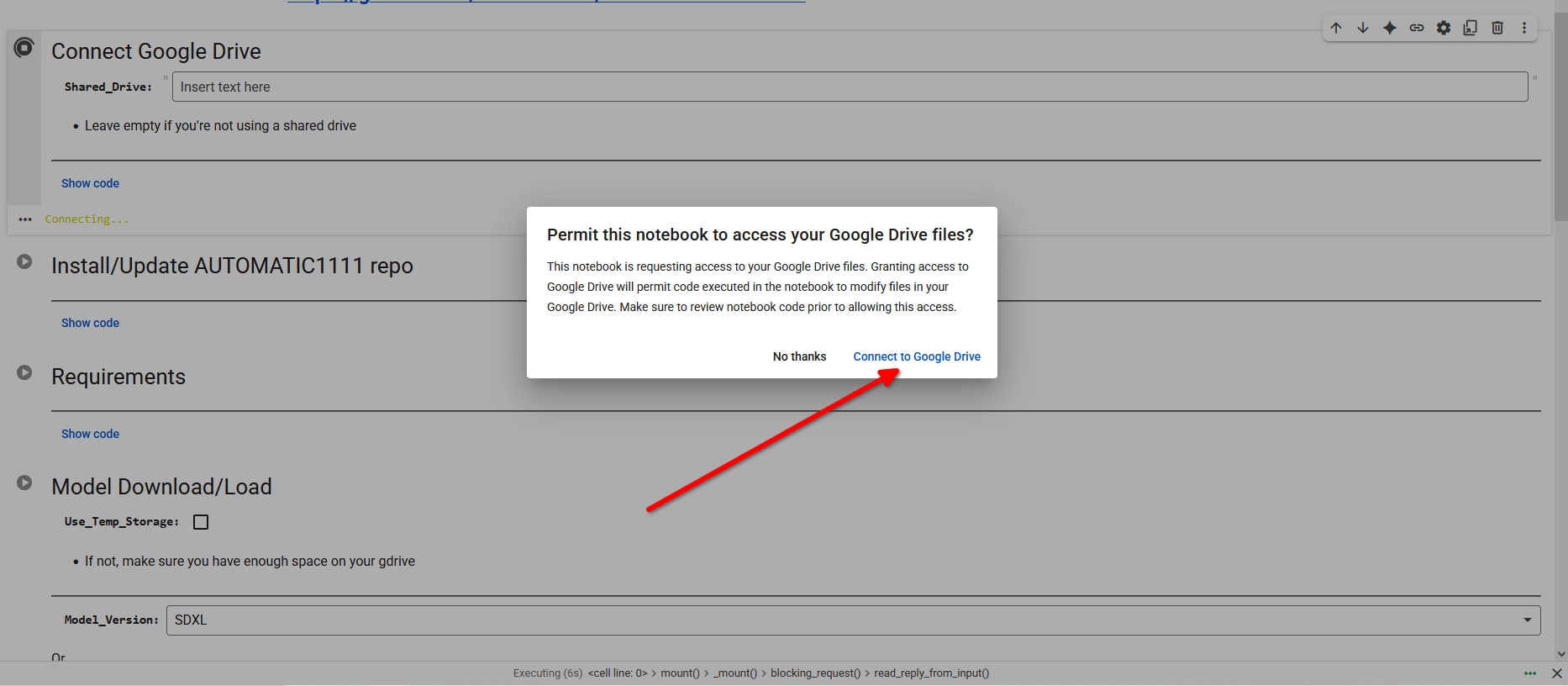1568x686 pixels.
Task: Open the AI sparkle tool in cell toolbar
Action: [x=1390, y=28]
